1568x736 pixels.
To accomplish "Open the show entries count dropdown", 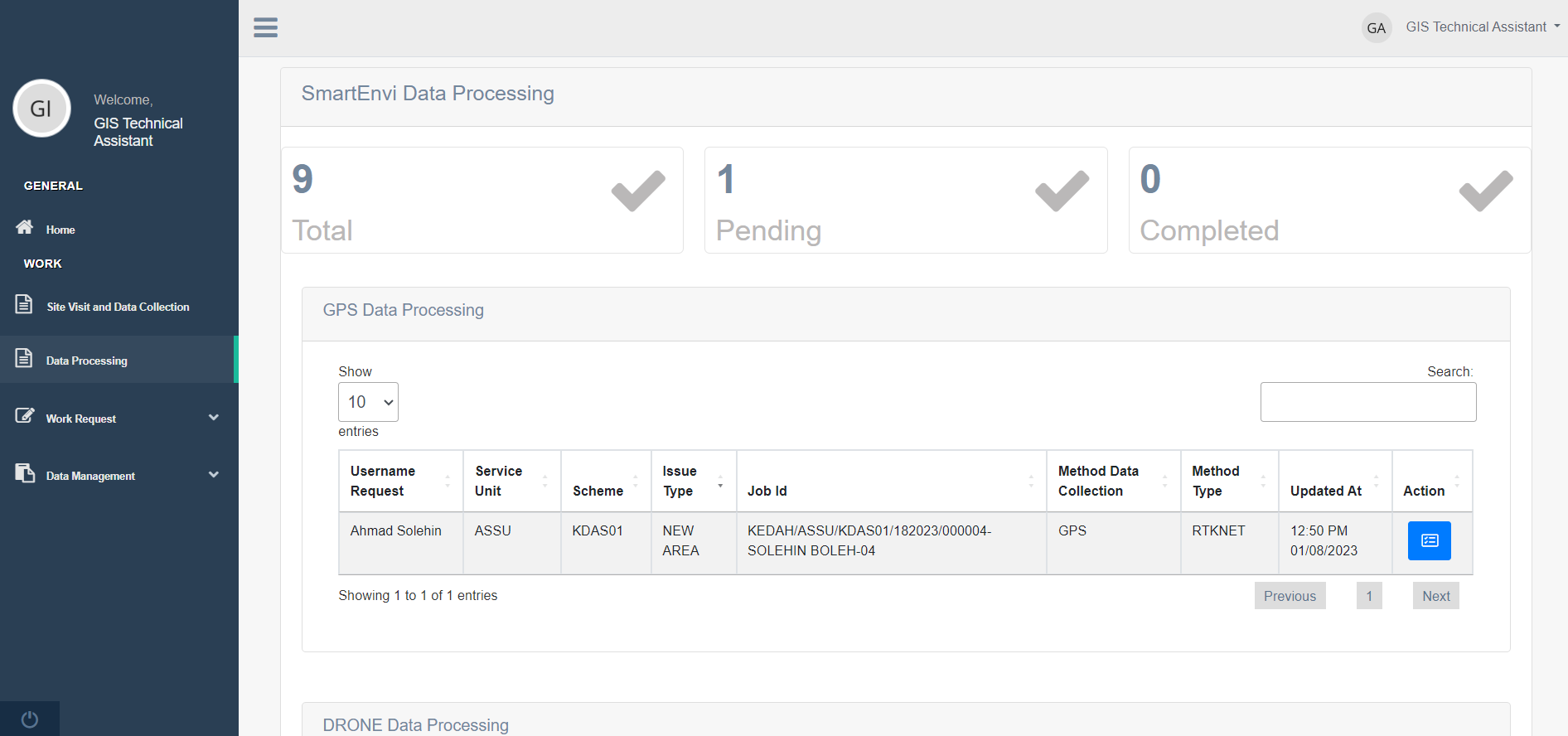I will [x=368, y=402].
